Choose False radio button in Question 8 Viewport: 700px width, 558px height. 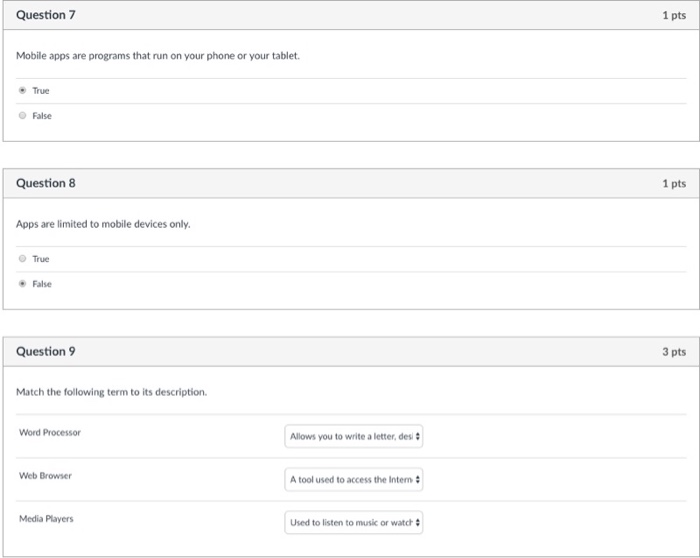click(x=22, y=284)
